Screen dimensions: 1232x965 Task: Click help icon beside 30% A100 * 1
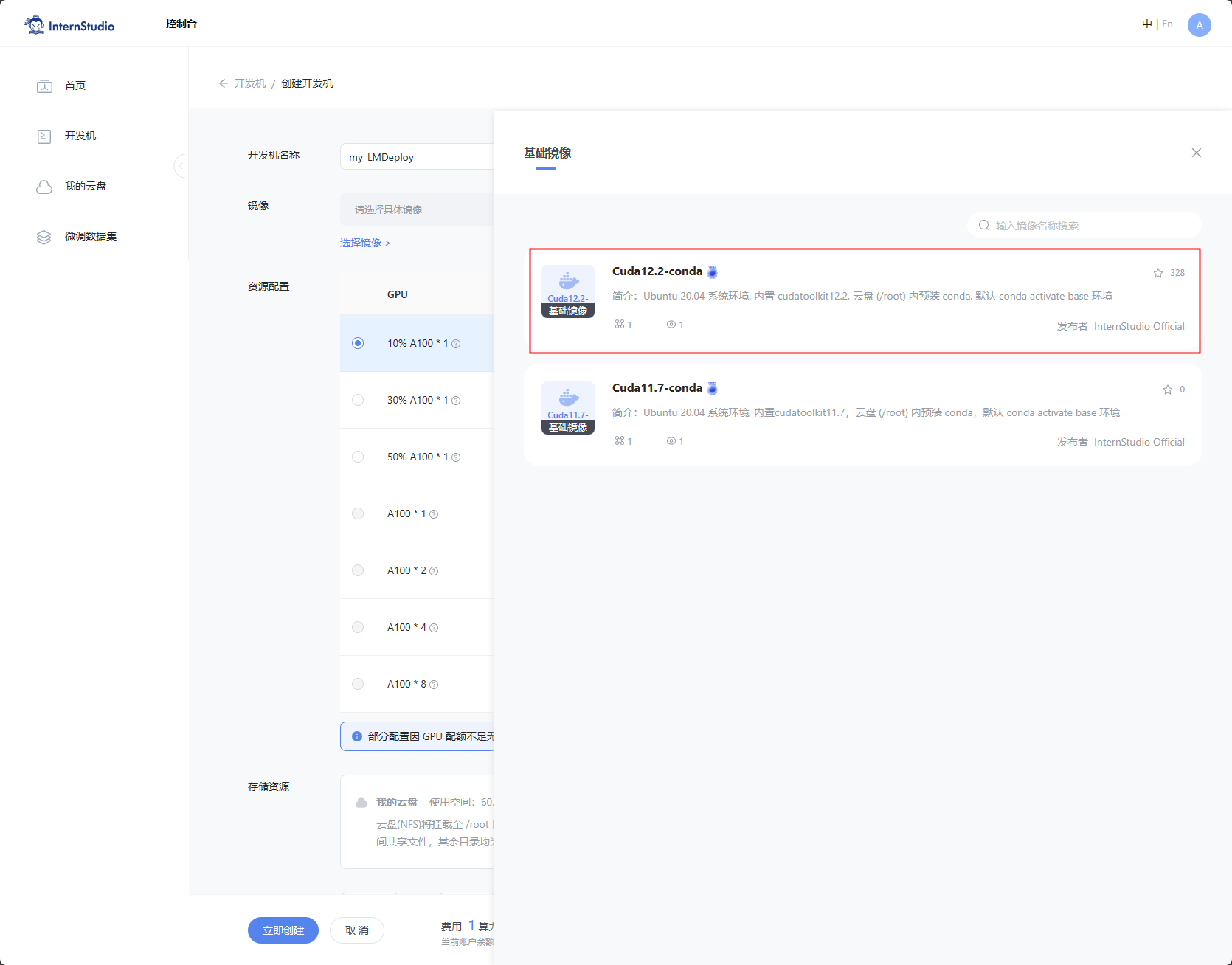pyautogui.click(x=456, y=401)
